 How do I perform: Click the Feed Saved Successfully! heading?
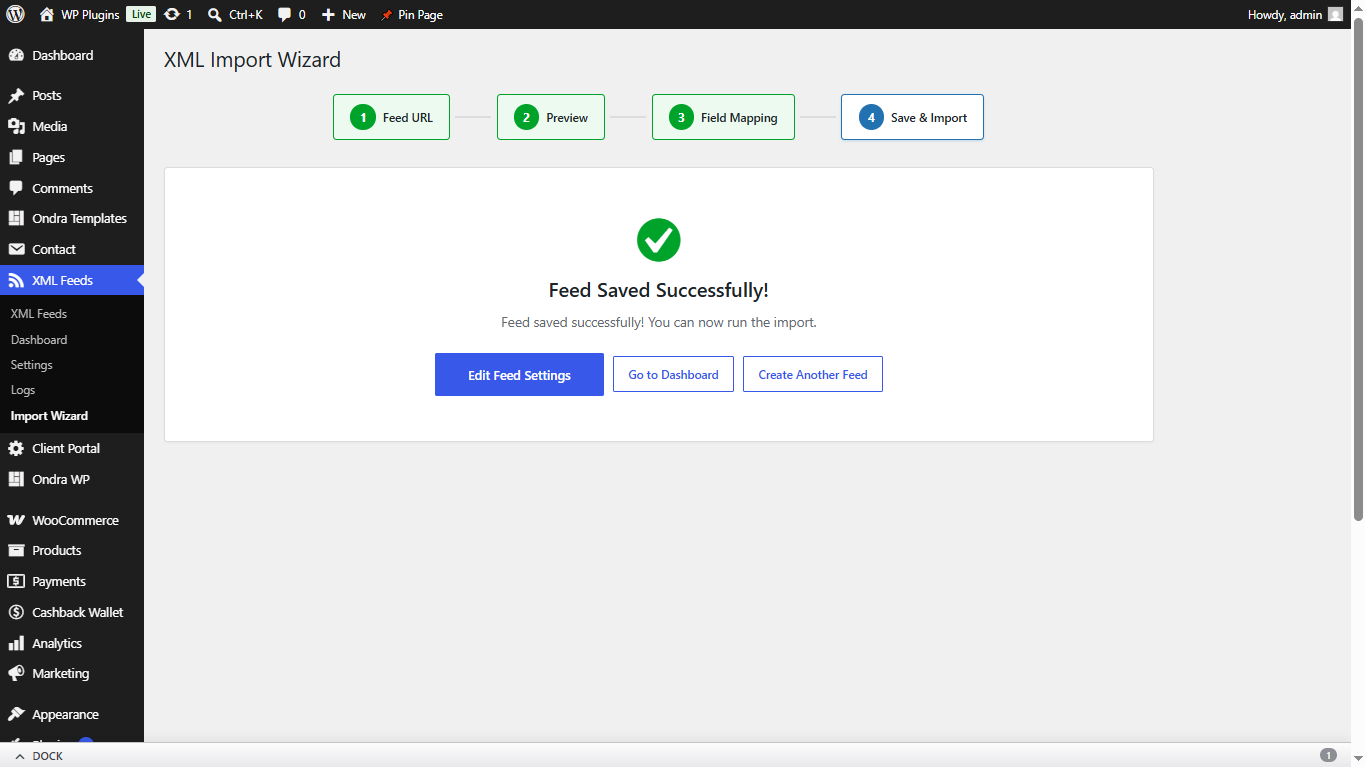coord(659,291)
